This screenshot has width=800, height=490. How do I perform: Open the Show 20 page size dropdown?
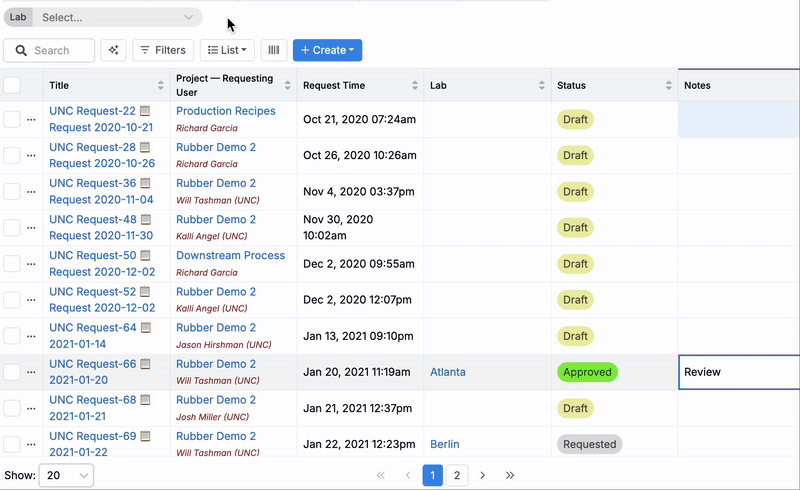pyautogui.click(x=66, y=475)
